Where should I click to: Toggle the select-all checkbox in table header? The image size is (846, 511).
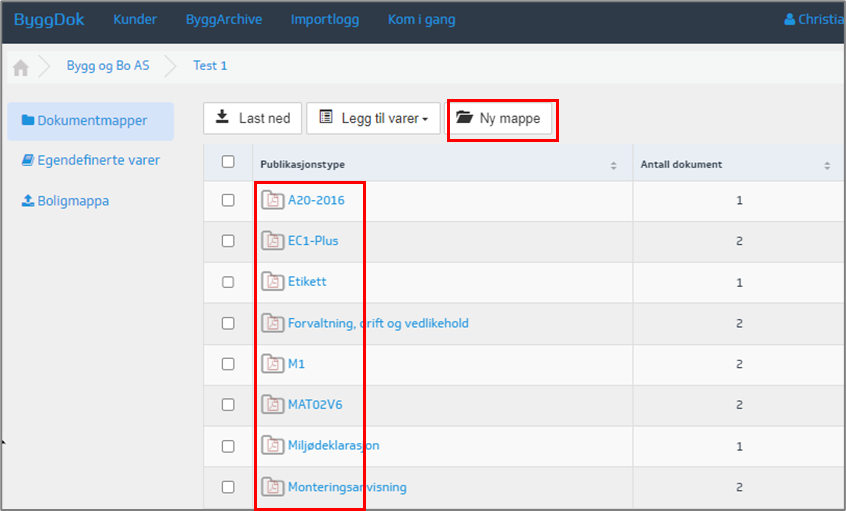coord(228,162)
